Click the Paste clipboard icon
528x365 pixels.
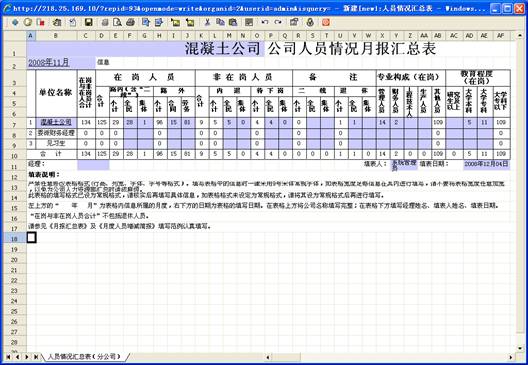tap(233, 23)
